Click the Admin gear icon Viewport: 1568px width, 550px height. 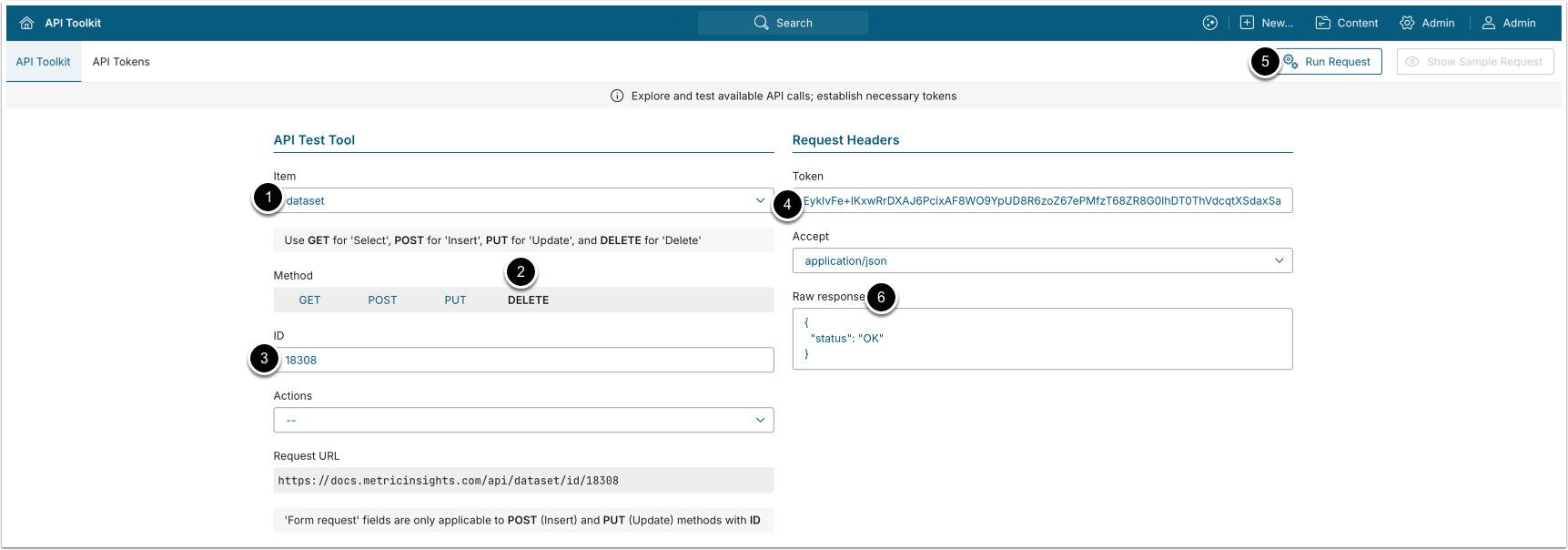(x=1407, y=23)
